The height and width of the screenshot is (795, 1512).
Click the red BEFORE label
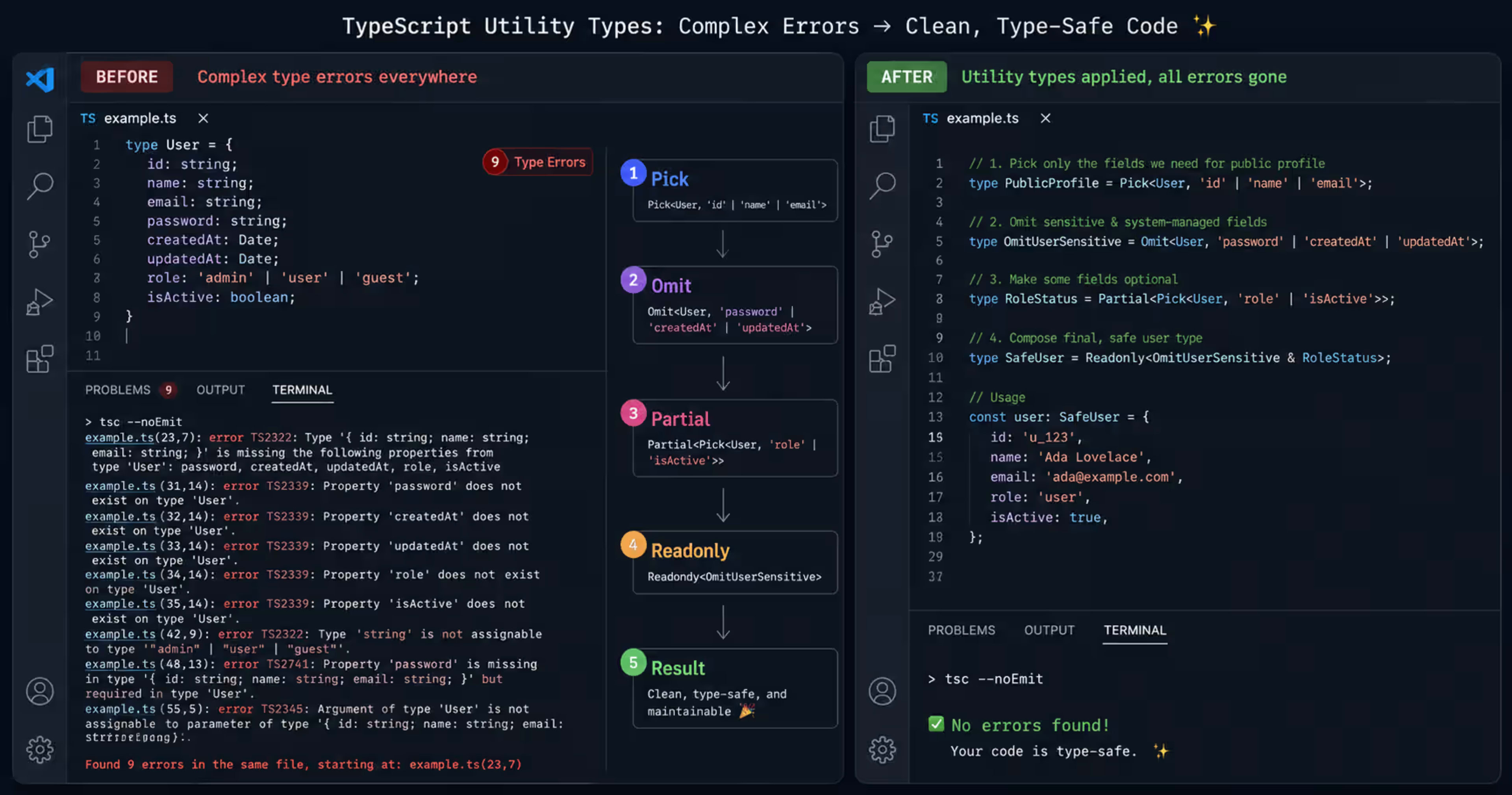(127, 77)
